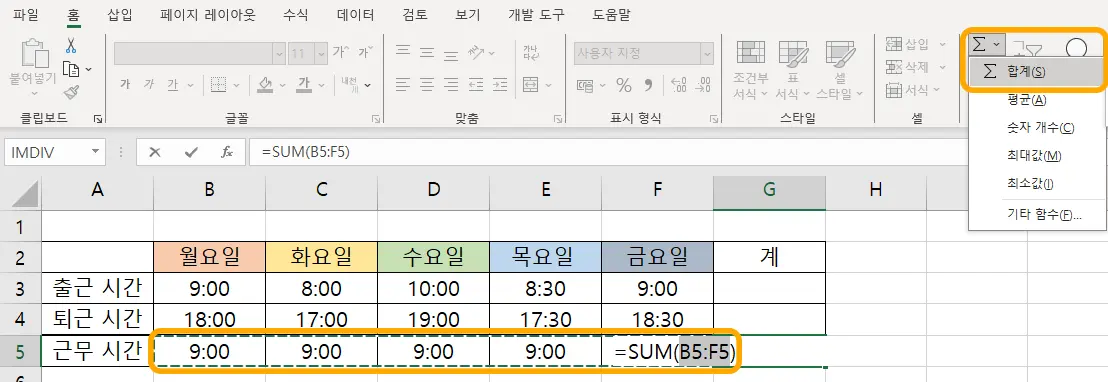Toggle underline formatting in font group
Viewport: 1108px width, 382px height.
pos(172,85)
